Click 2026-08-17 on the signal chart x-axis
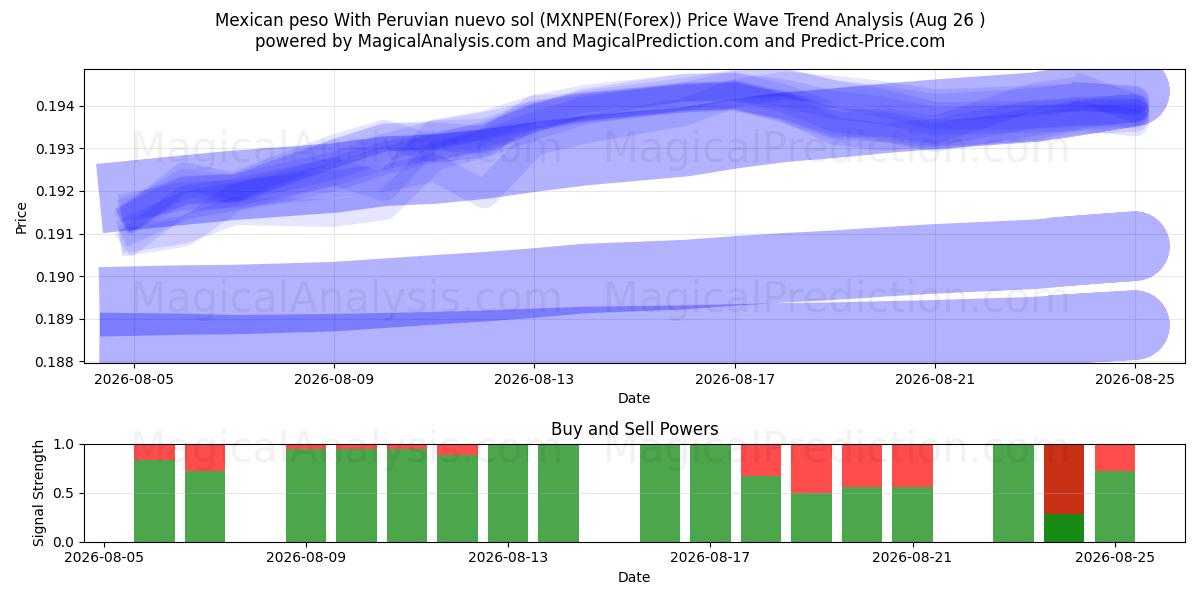This screenshot has height=600, width=1200. (x=711, y=558)
